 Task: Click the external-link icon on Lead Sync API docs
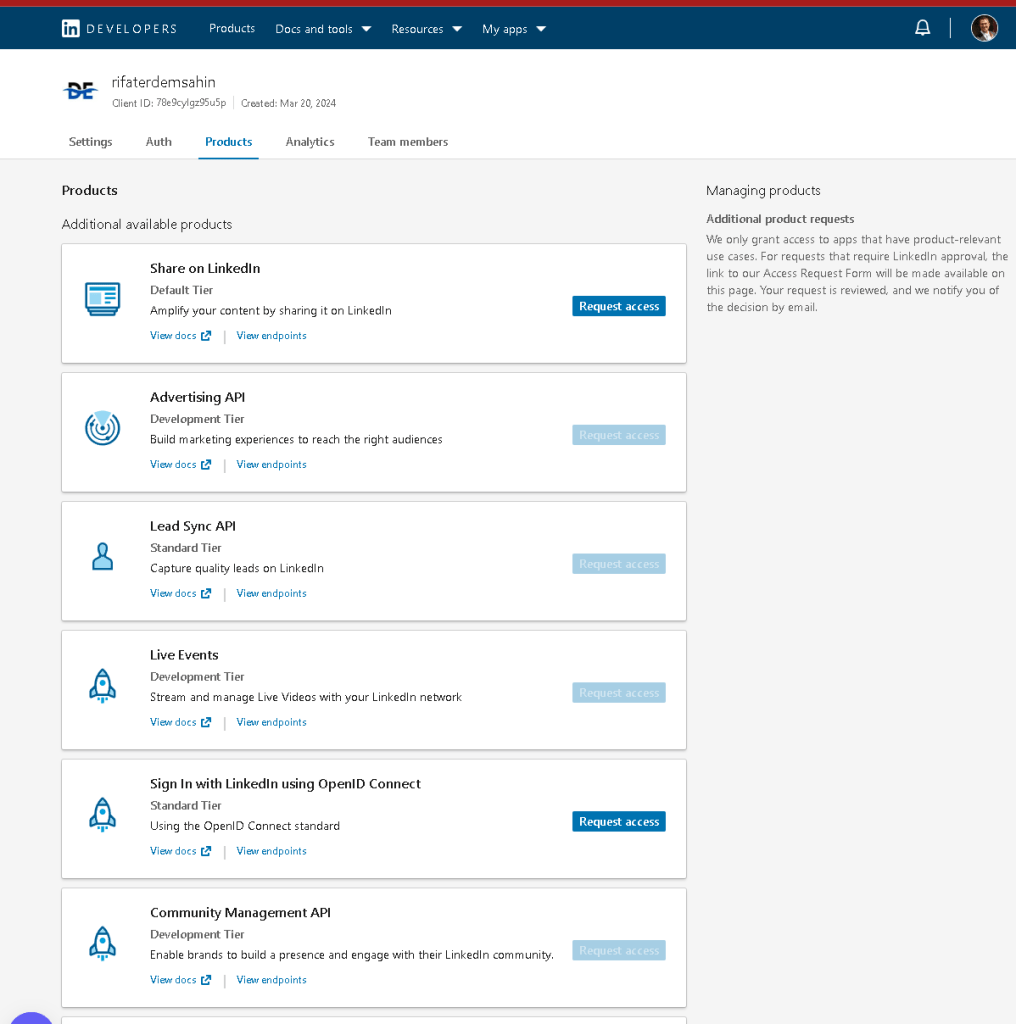pos(206,593)
